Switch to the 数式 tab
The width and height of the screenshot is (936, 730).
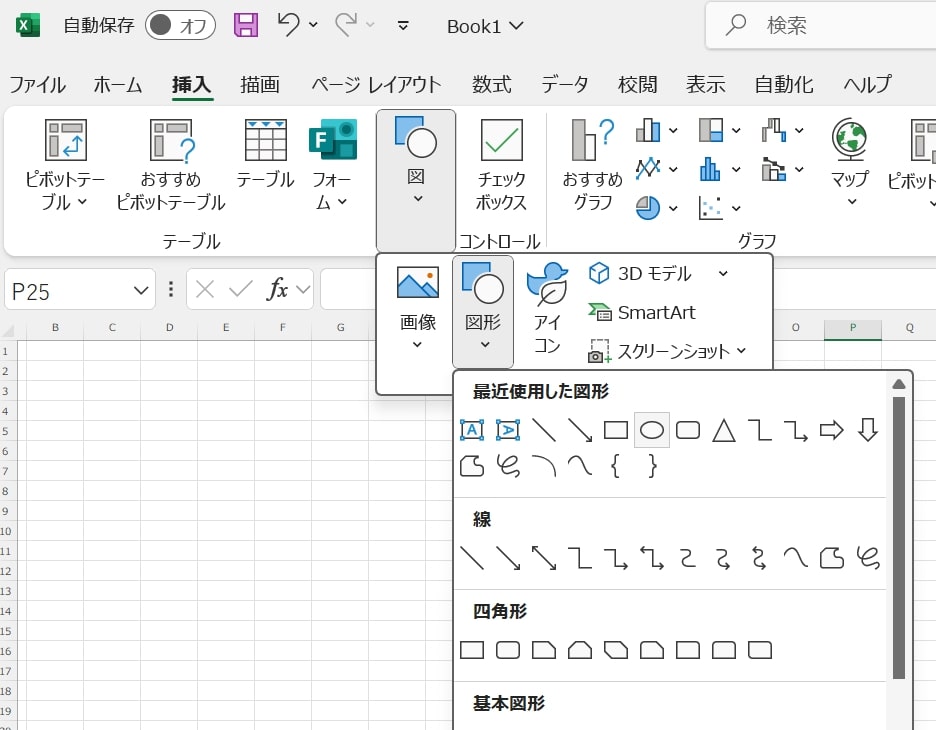[x=491, y=85]
